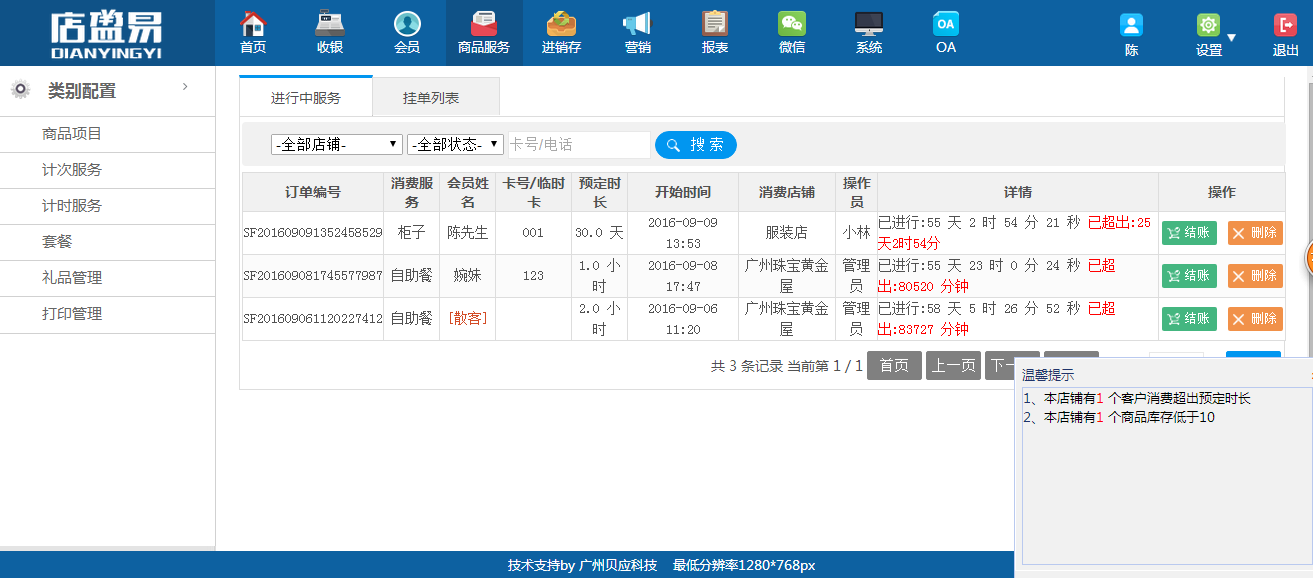Open the 进销存 inventory icon

coord(561,24)
